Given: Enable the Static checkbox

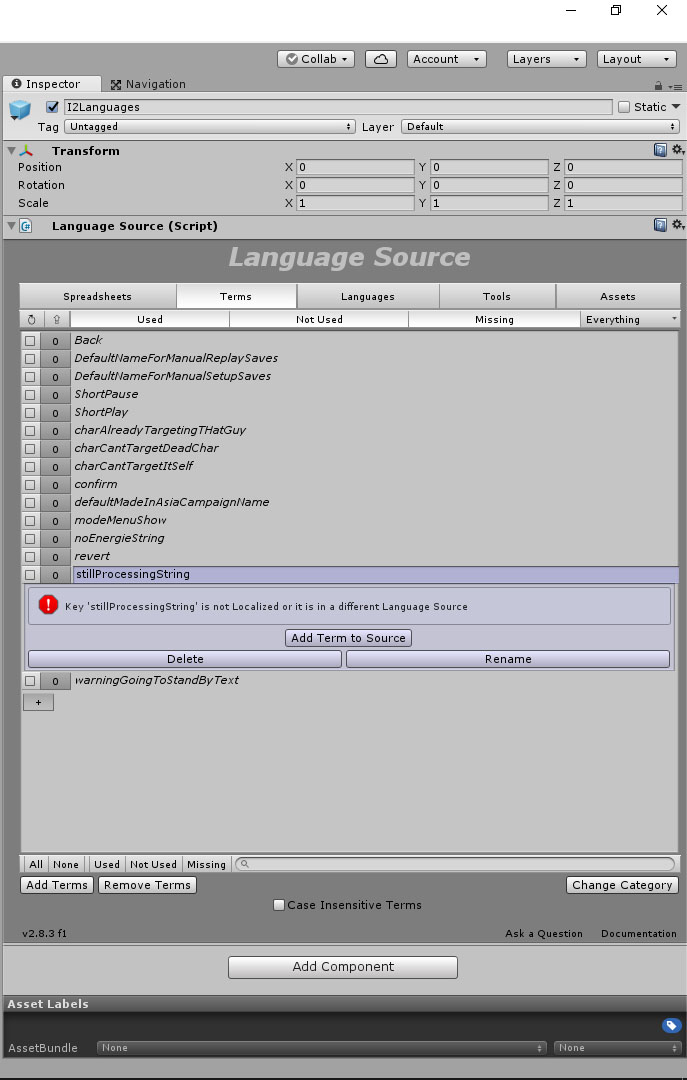Looking at the screenshot, I should [624, 107].
